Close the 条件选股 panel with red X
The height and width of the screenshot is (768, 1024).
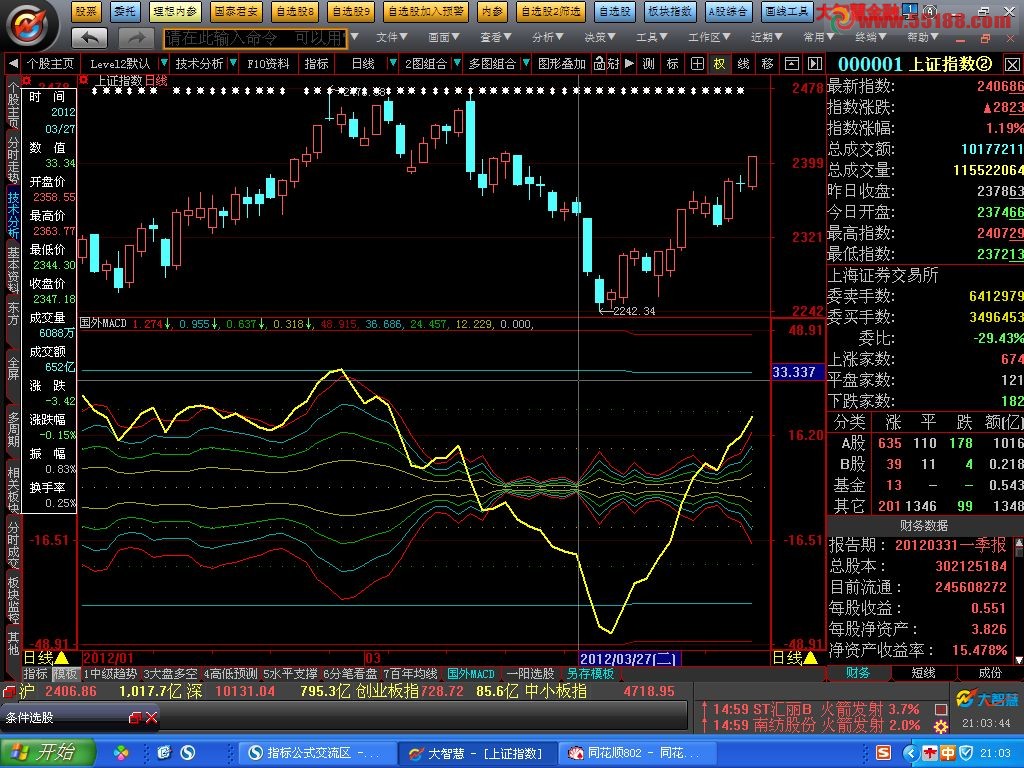151,717
